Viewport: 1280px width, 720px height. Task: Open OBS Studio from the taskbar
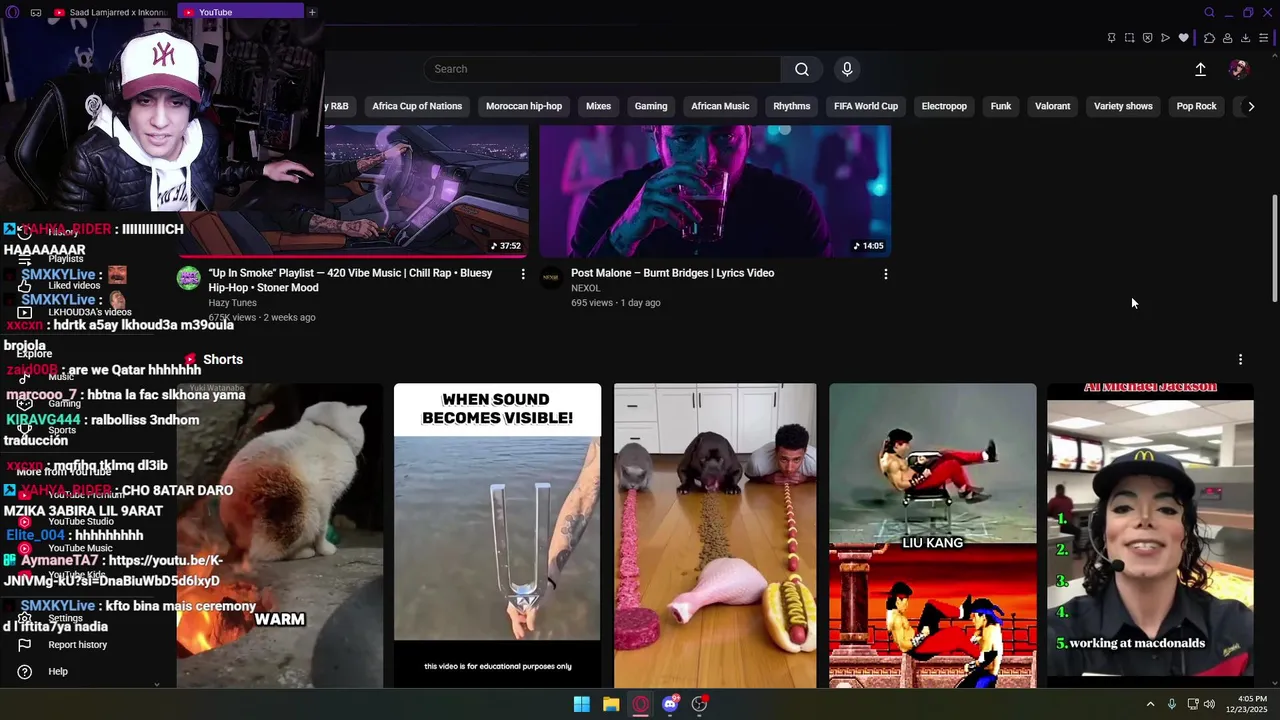(x=700, y=704)
